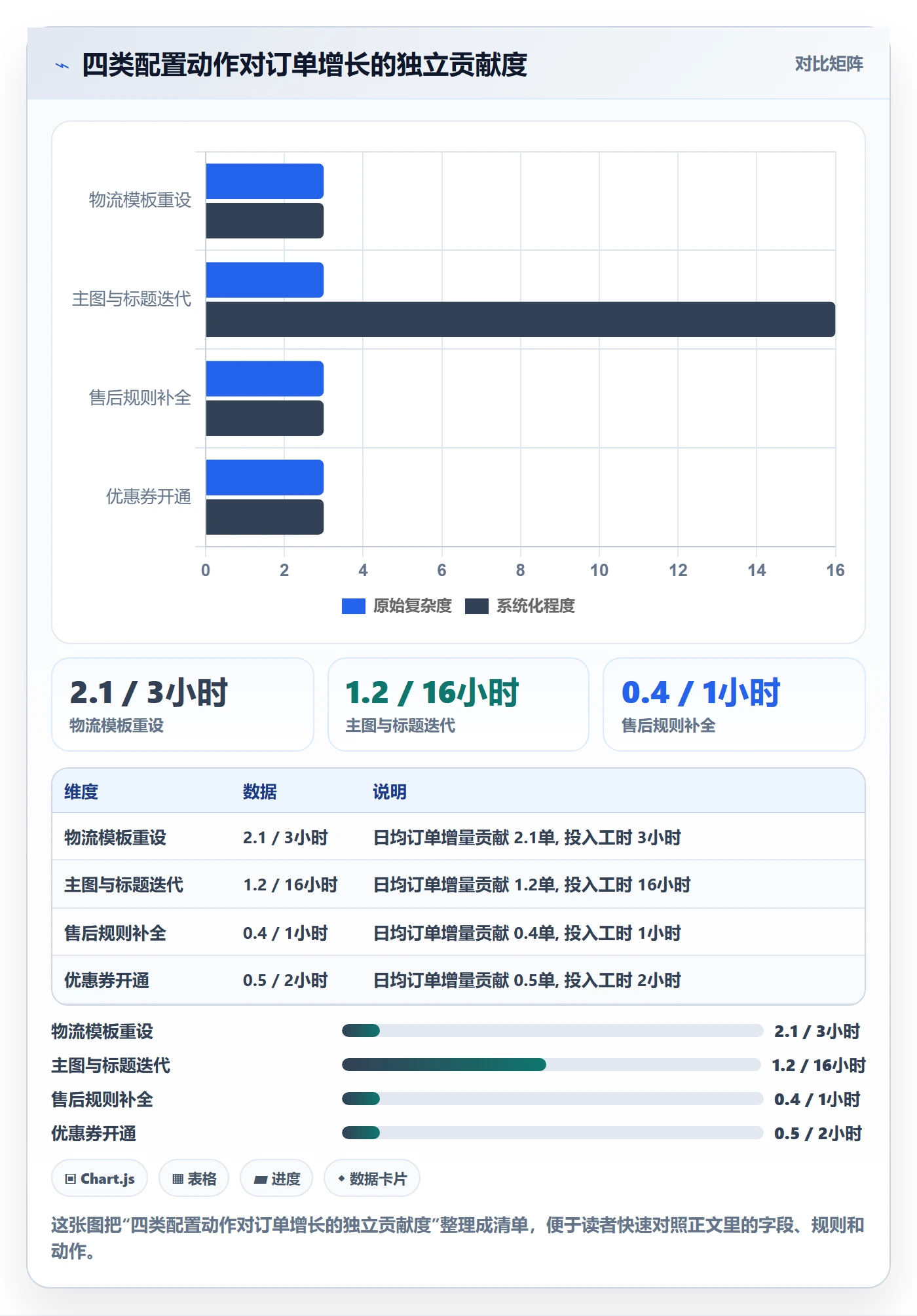Viewport: 917px width, 1316px height.
Task: Click the 维度 table column header
Action: click(81, 792)
